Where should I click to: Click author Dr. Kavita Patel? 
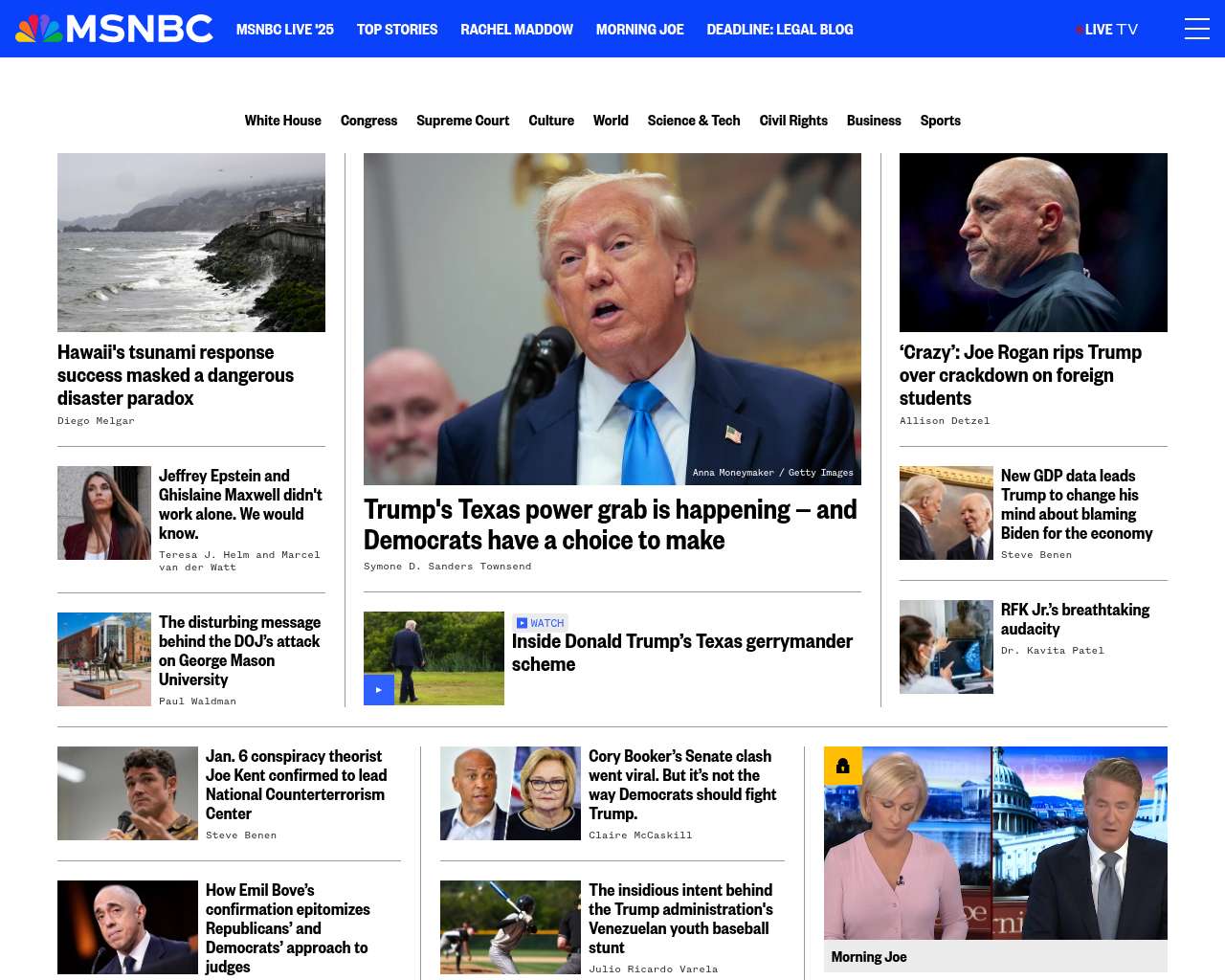(x=1053, y=651)
